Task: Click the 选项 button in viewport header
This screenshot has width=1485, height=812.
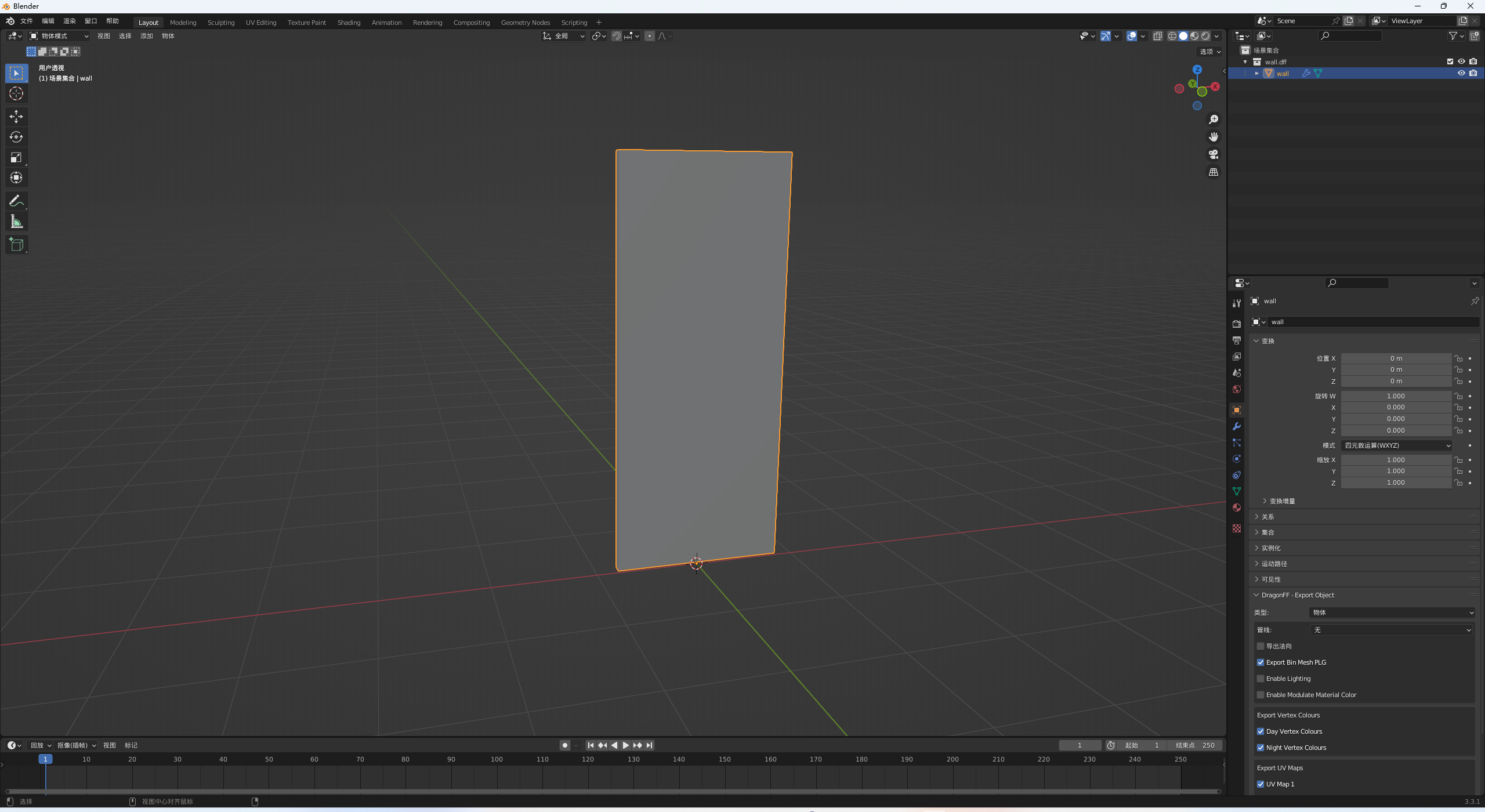Action: [x=1210, y=52]
